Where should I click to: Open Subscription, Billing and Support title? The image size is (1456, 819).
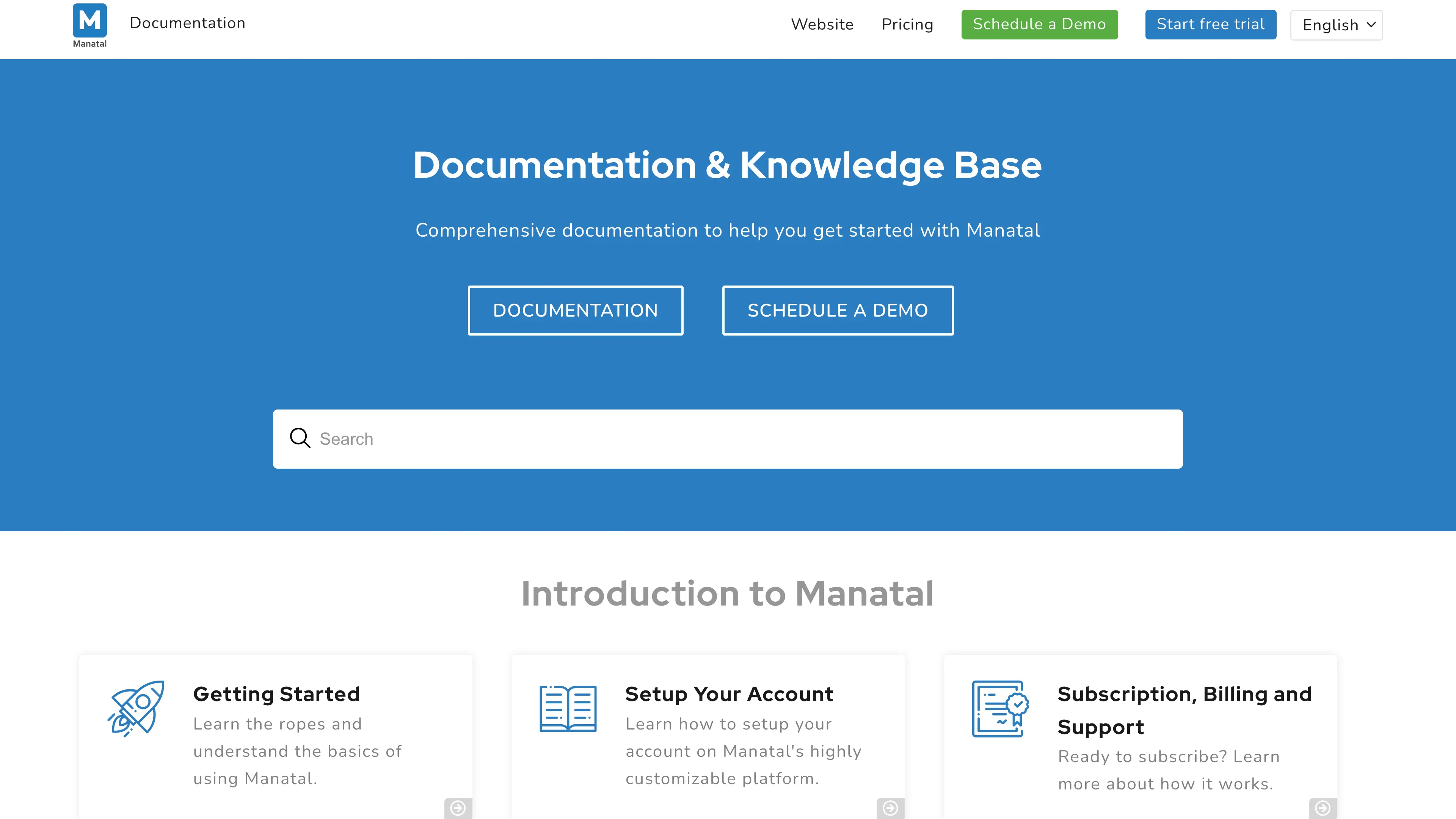point(1184,710)
